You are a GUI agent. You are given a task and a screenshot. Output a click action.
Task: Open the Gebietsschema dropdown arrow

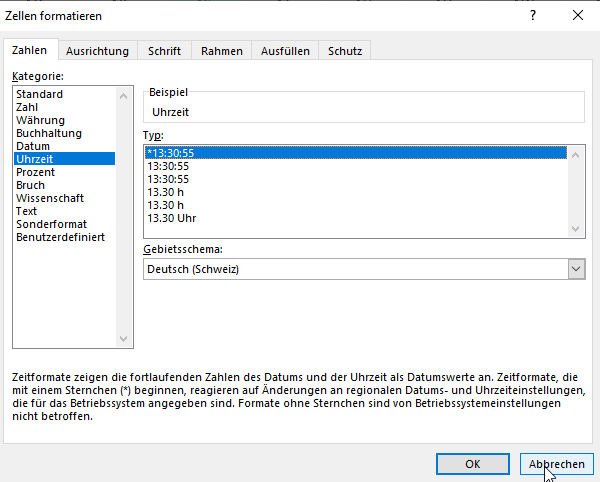576,269
